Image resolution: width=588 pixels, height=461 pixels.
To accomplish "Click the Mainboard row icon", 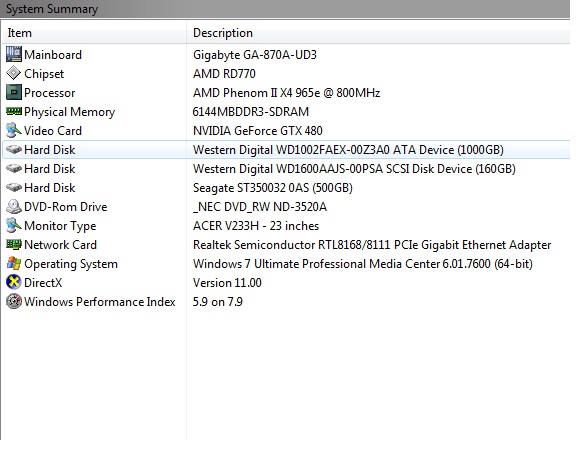I will pyautogui.click(x=14, y=54).
